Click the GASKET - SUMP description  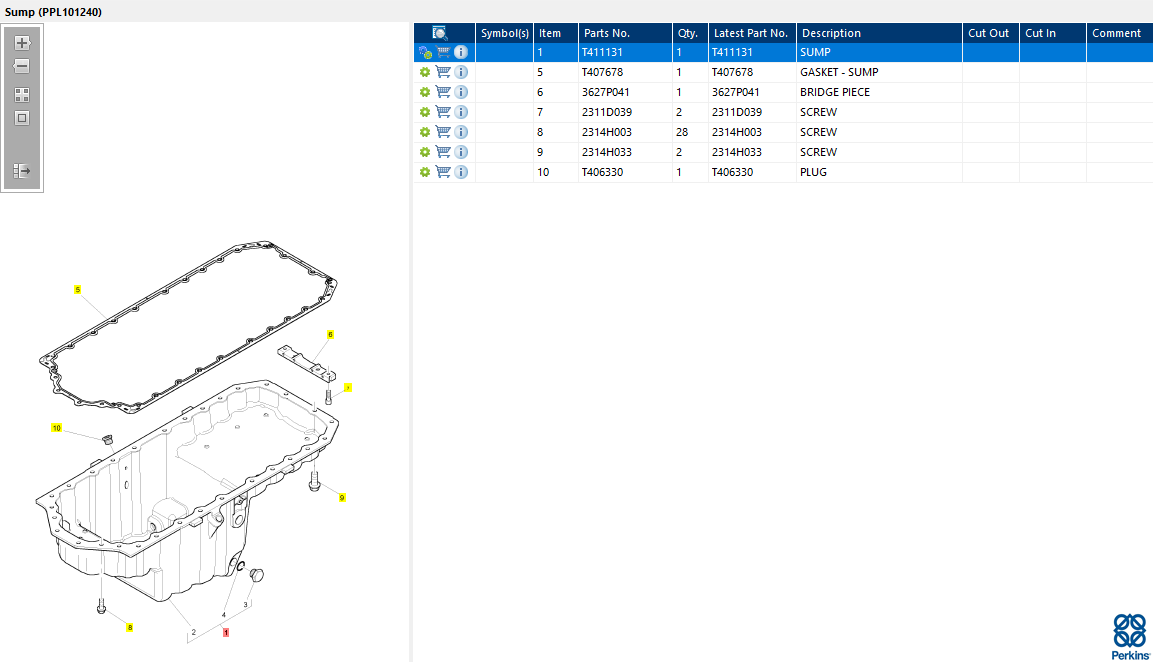pyautogui.click(x=839, y=72)
